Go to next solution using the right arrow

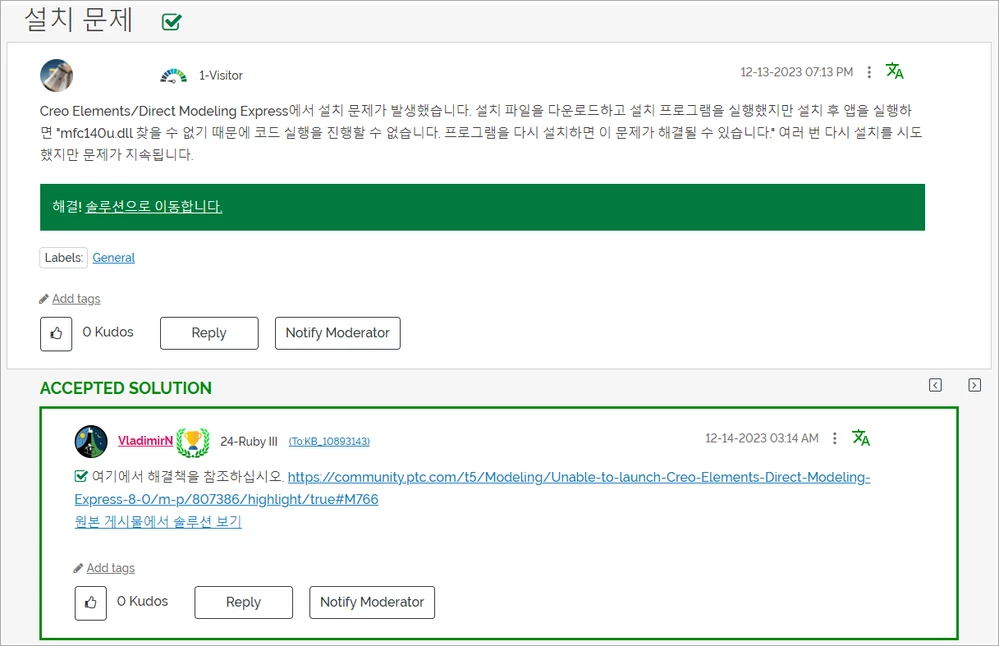click(x=974, y=385)
